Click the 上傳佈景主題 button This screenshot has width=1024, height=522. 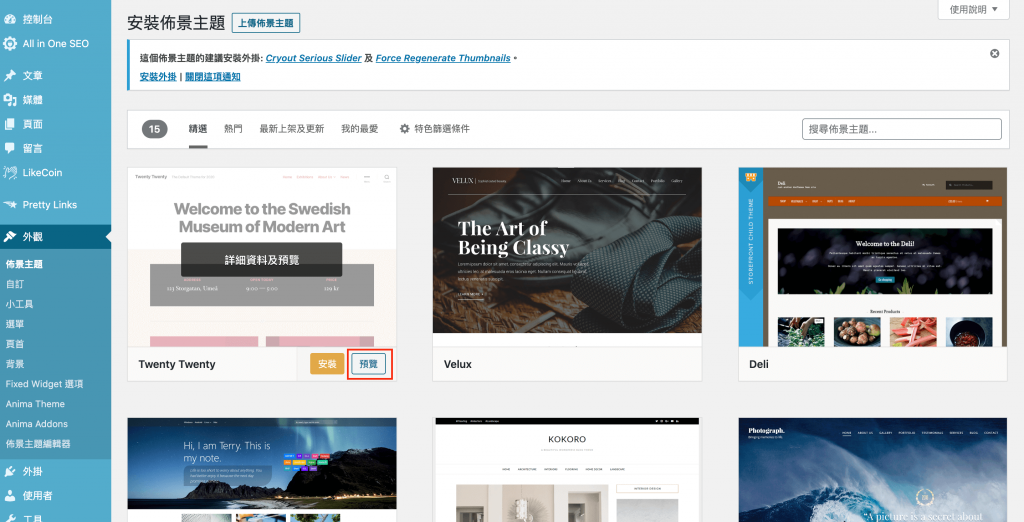(x=266, y=23)
